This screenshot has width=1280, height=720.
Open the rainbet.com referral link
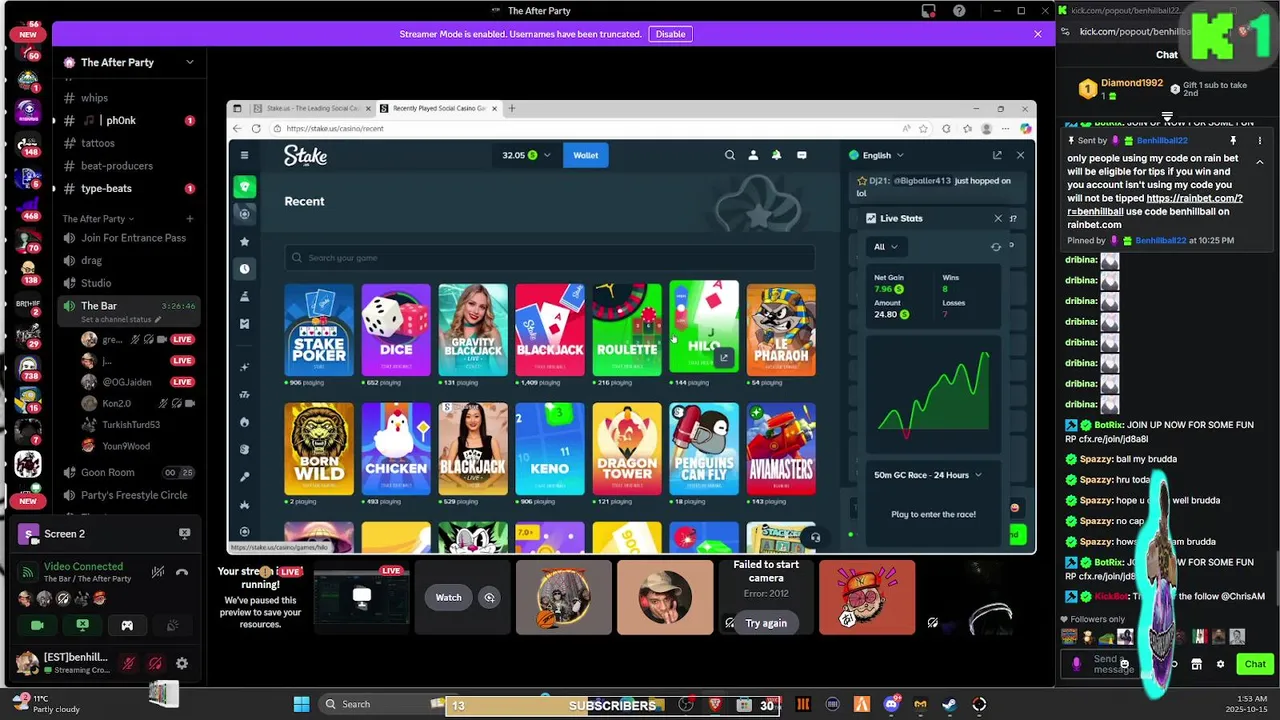(x=1154, y=205)
